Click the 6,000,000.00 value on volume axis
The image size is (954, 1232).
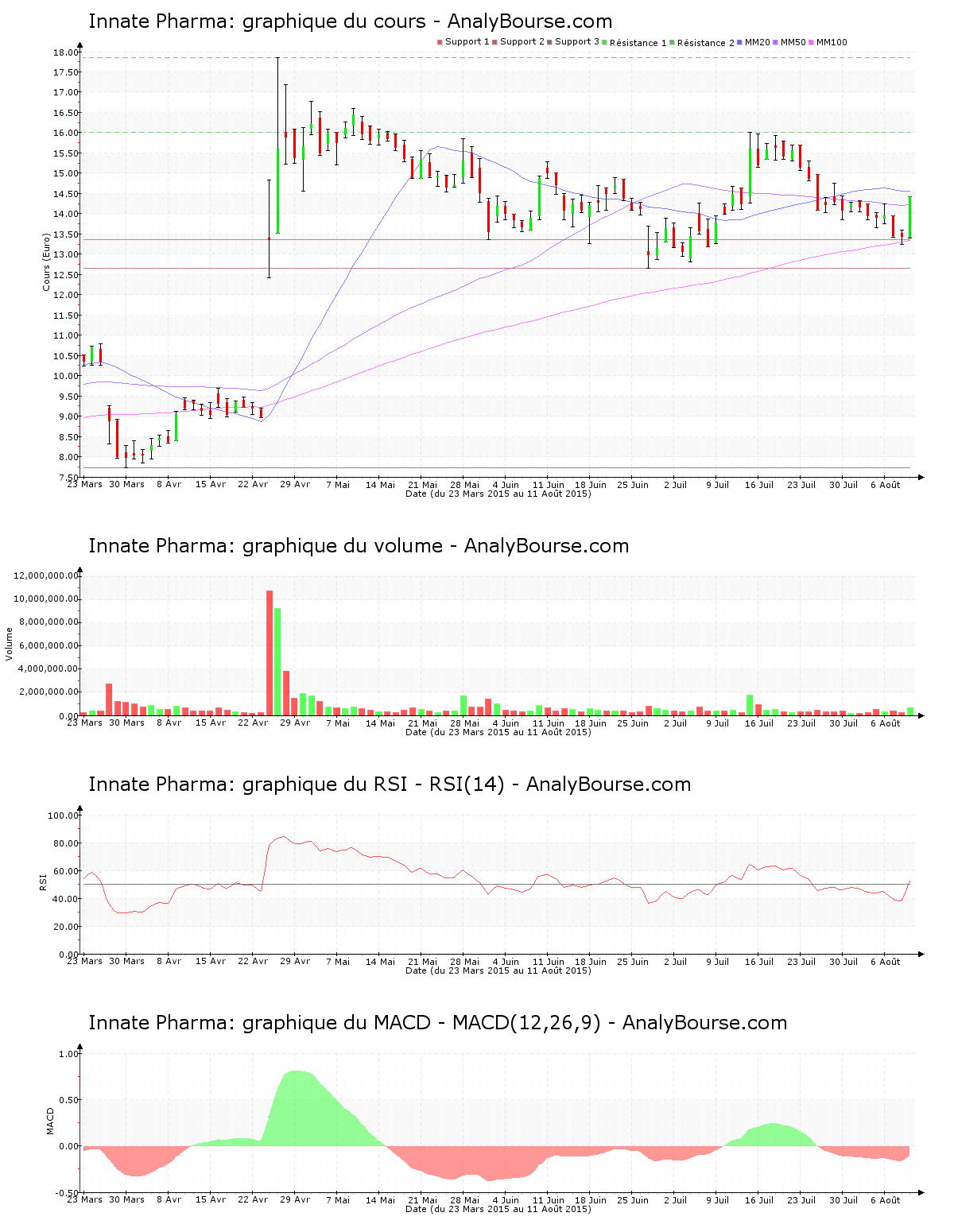pos(49,645)
